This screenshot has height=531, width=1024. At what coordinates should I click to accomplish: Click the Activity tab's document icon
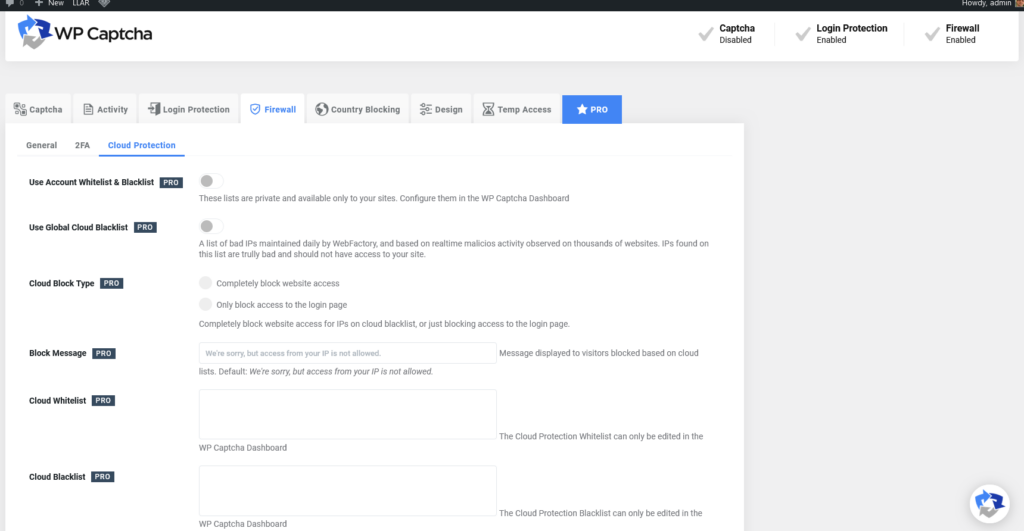point(88,109)
